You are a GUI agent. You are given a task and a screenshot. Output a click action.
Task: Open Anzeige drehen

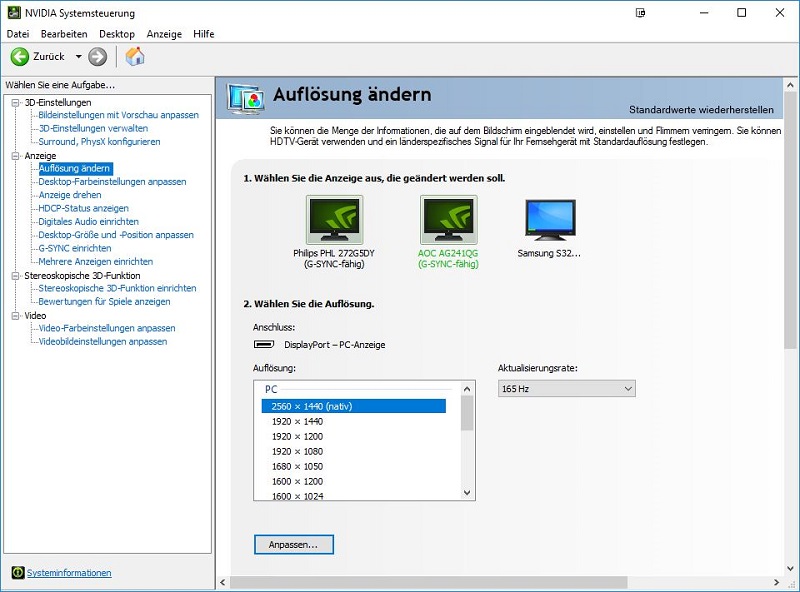tap(70, 195)
